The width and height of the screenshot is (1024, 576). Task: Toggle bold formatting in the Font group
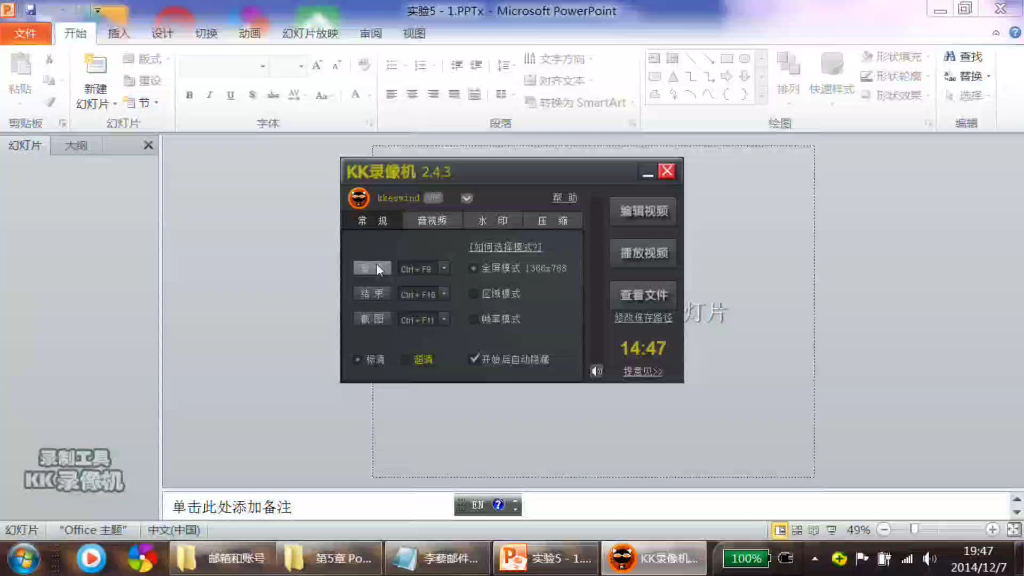tap(189, 96)
